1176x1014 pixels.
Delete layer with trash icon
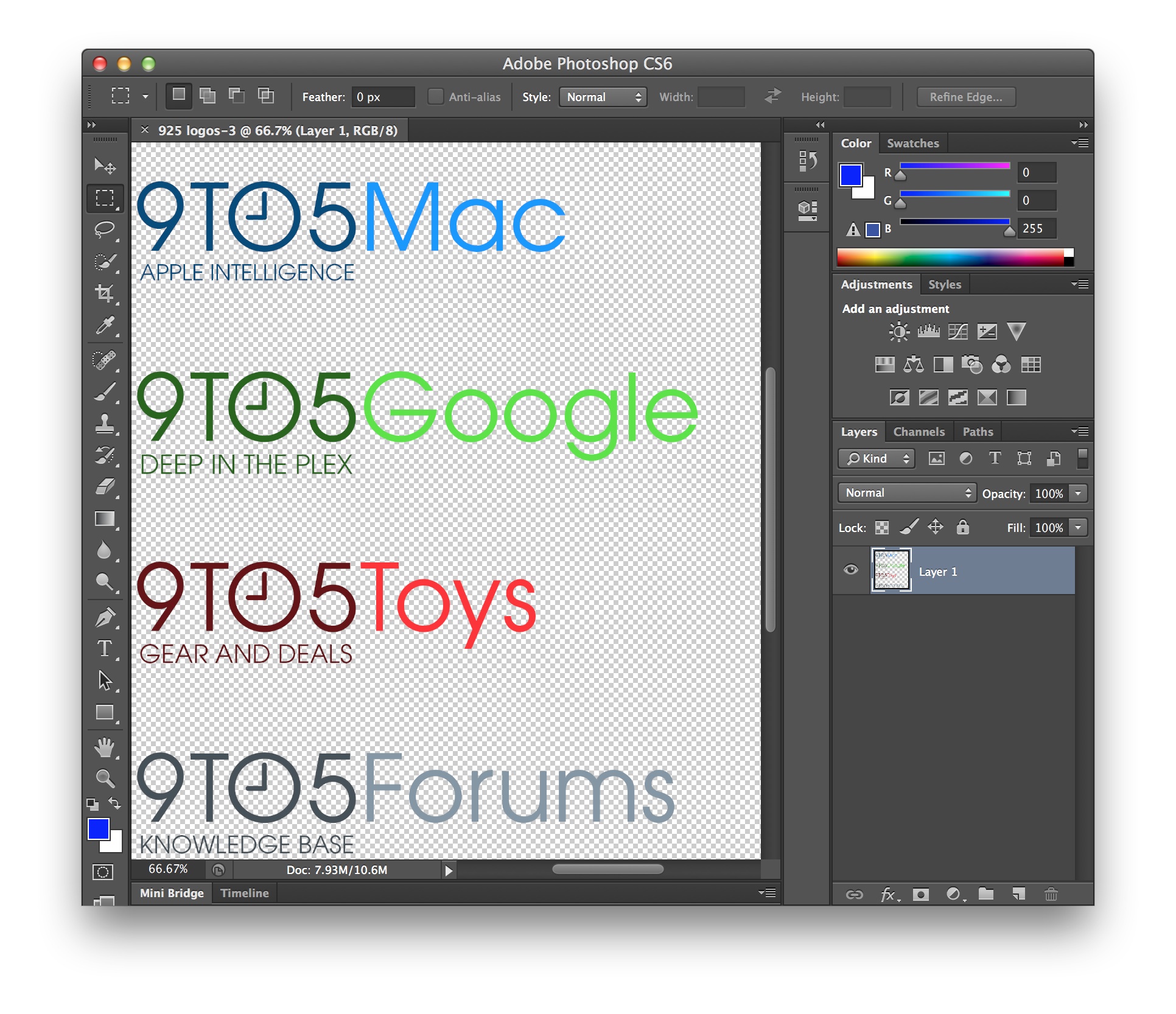click(x=1051, y=894)
